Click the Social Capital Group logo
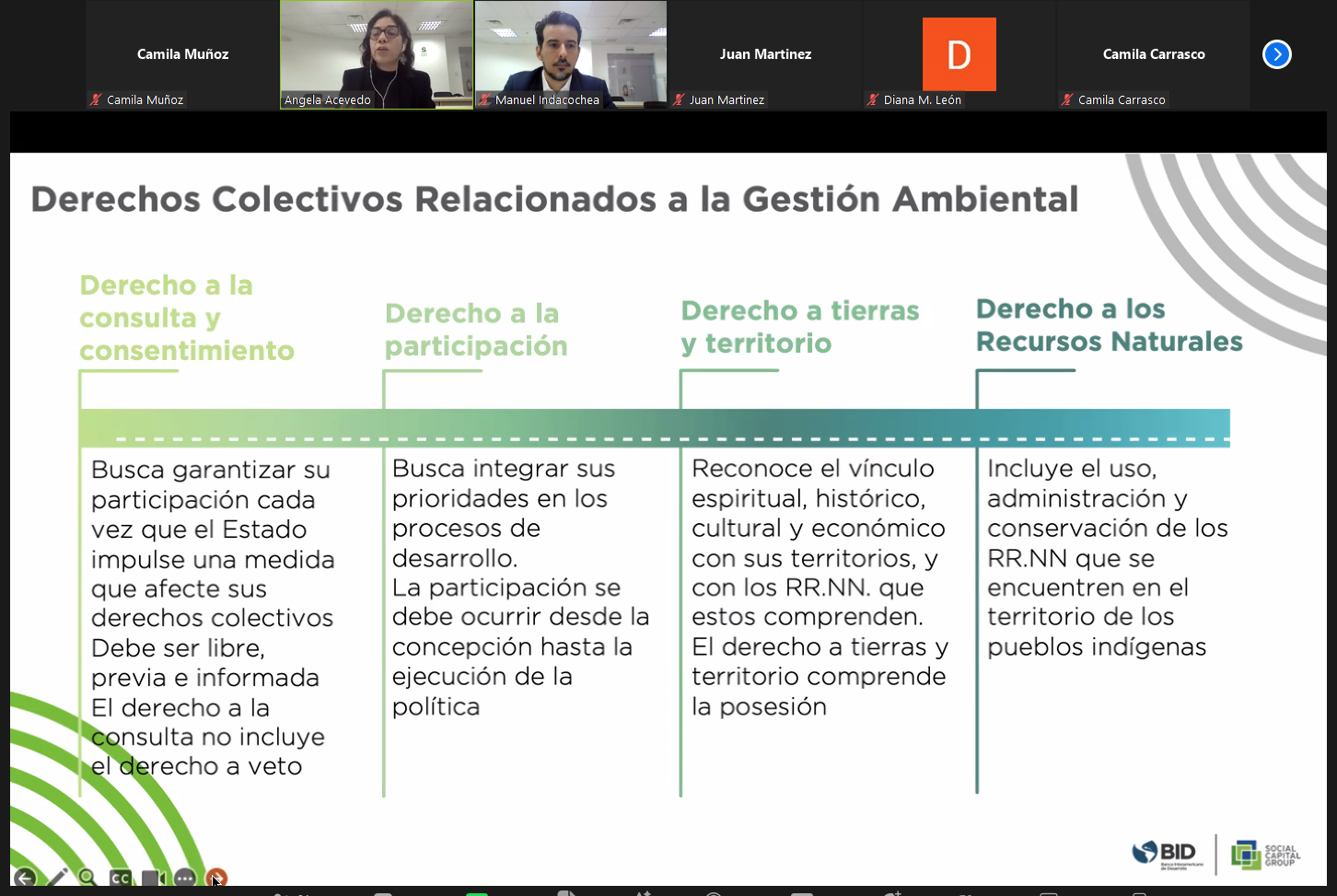 [1266, 855]
